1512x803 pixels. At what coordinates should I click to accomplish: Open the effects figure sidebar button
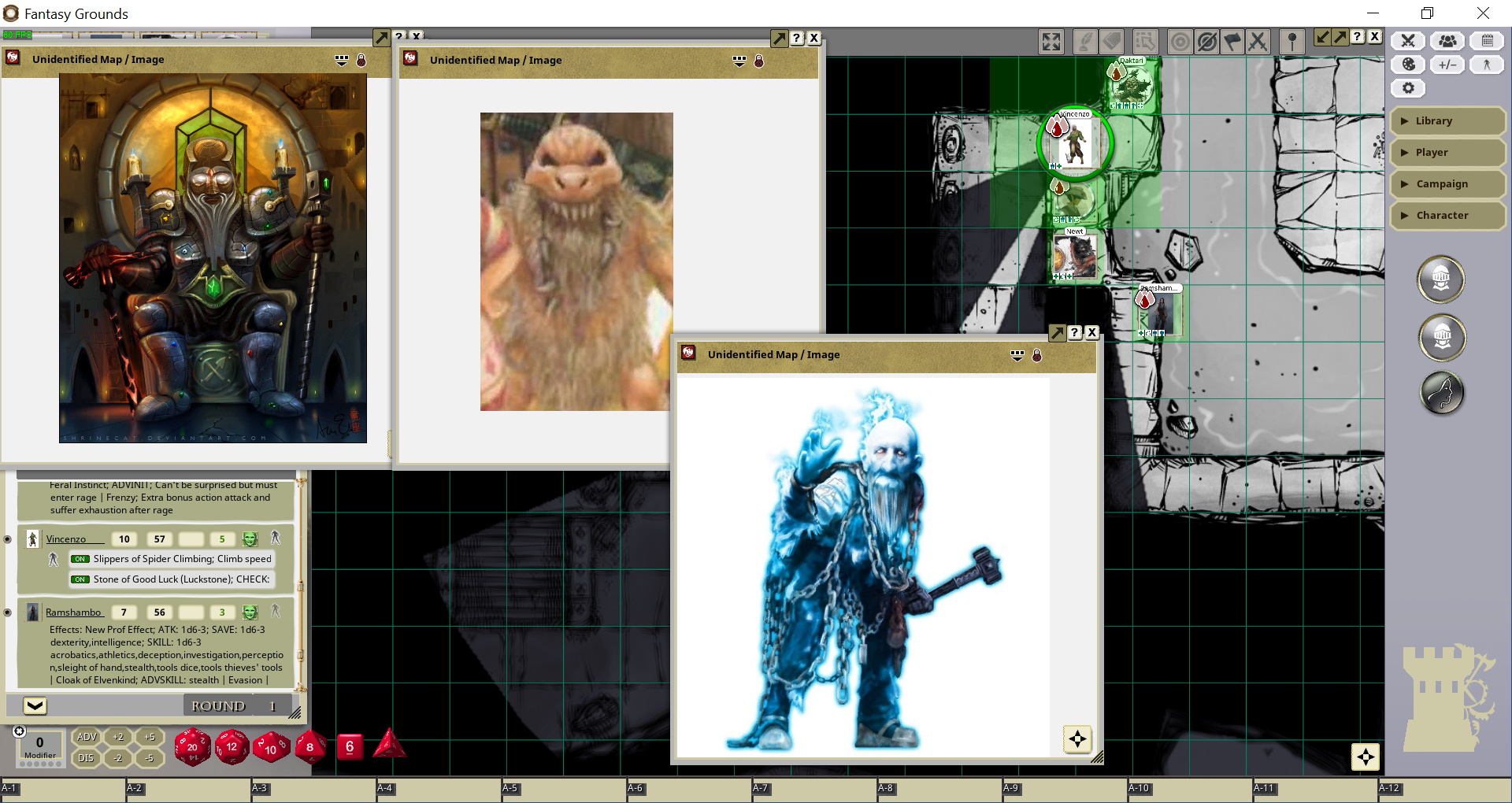[x=1487, y=65]
